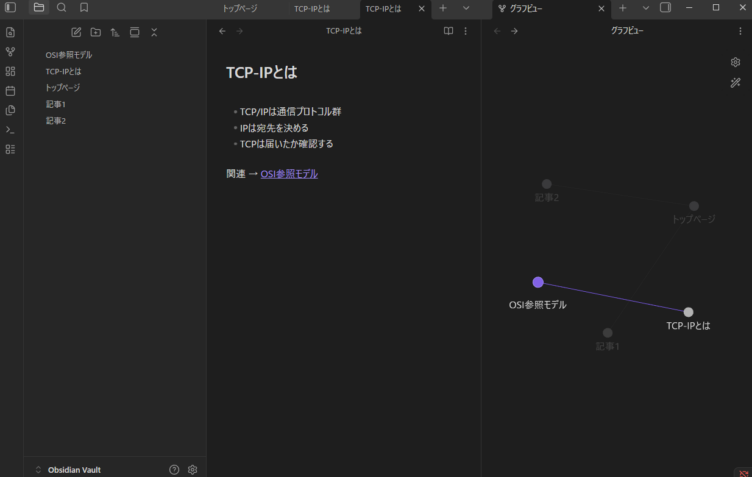Open the bookmarks panel icon
This screenshot has width=752, height=477.
84,8
